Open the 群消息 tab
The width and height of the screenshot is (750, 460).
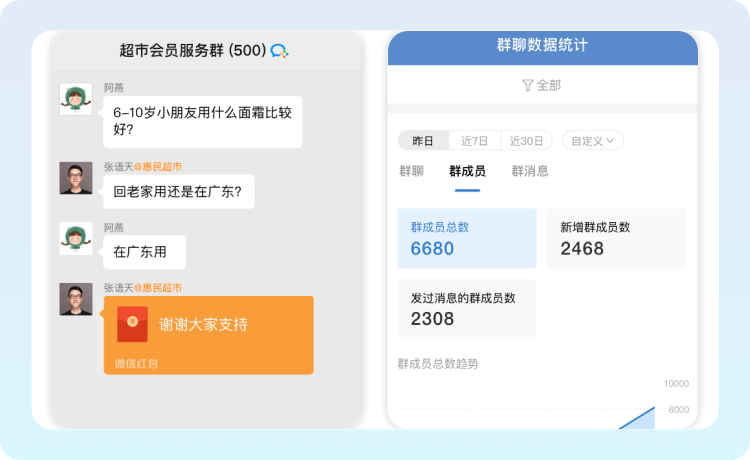tap(530, 171)
